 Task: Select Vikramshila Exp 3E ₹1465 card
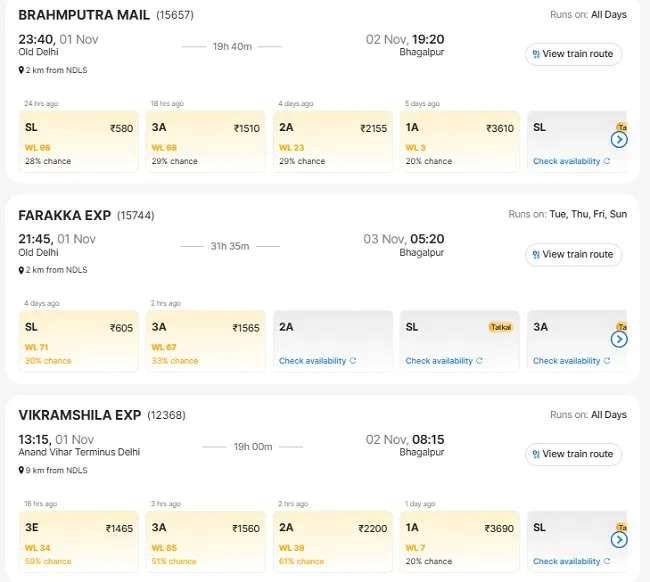(79, 541)
